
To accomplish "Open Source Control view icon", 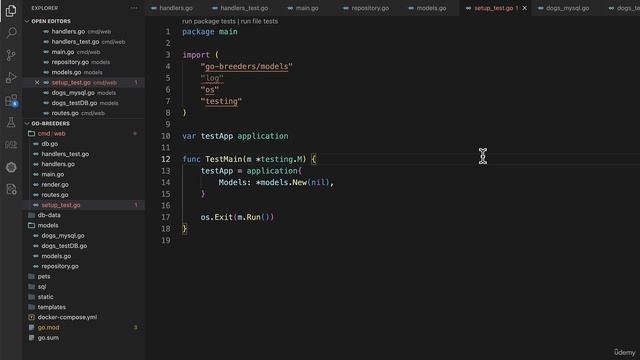I will [x=11, y=55].
